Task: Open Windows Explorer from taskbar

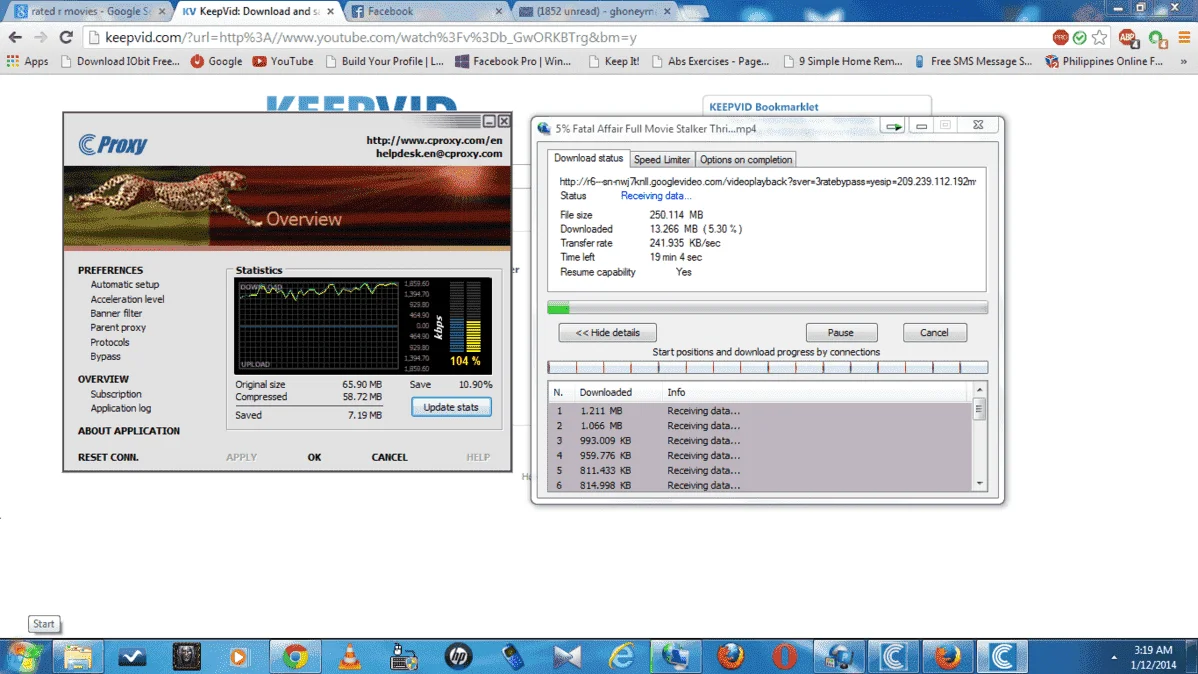Action: click(x=77, y=656)
